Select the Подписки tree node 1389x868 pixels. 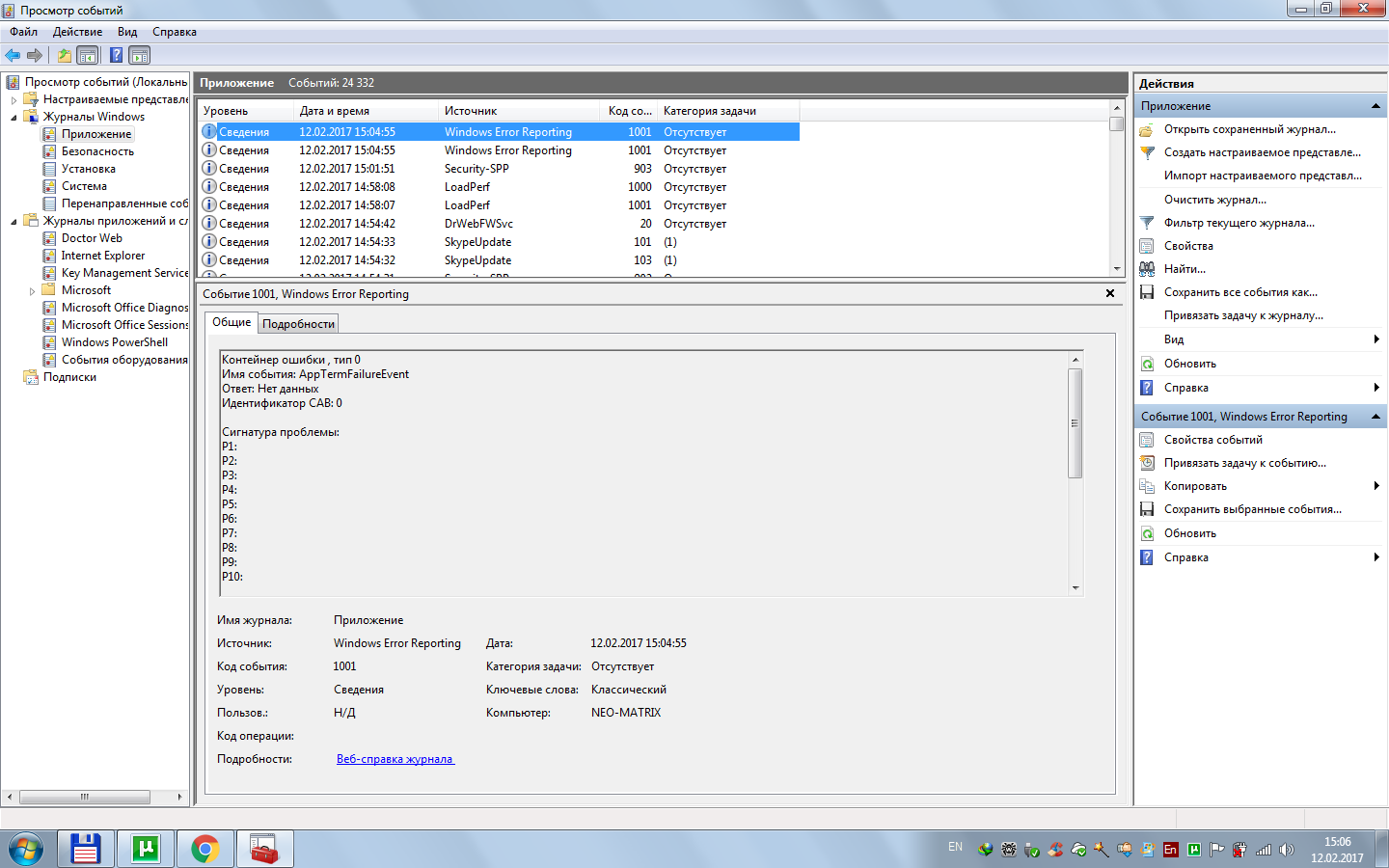pyautogui.click(x=69, y=377)
